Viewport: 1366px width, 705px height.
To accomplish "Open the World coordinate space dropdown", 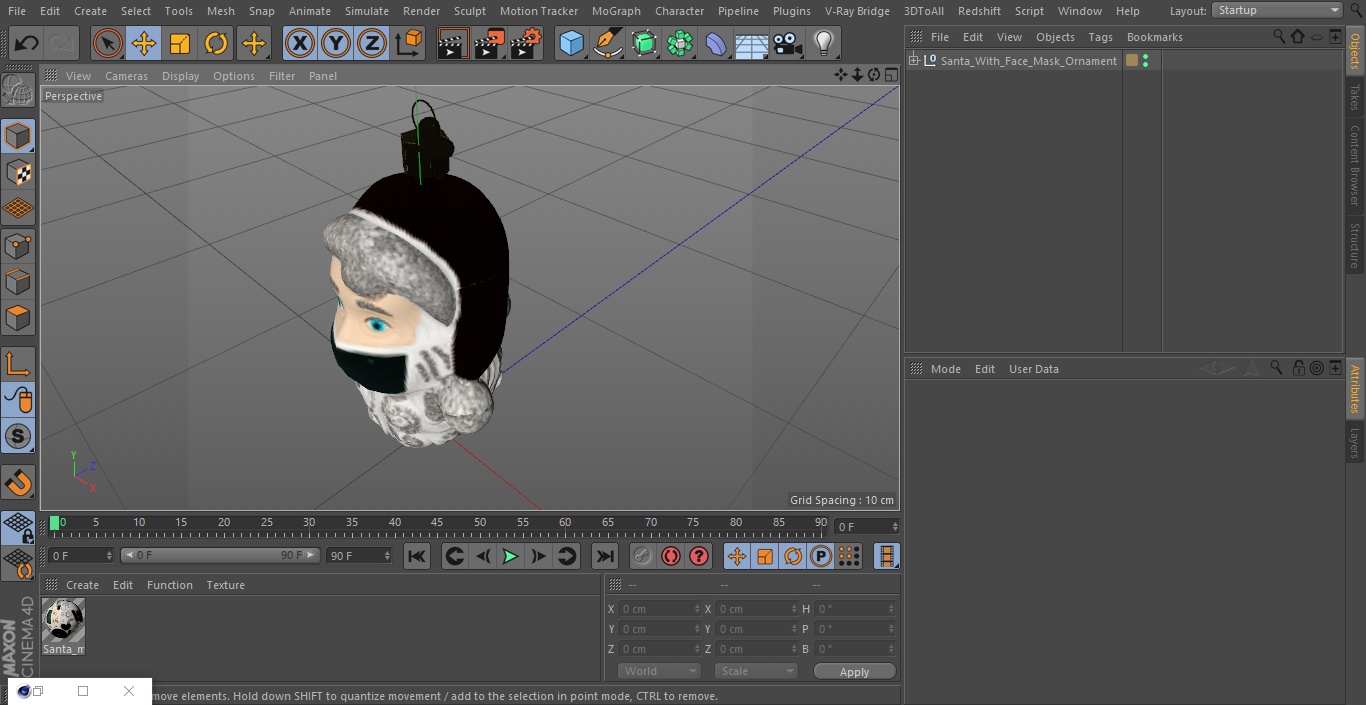I will click(x=659, y=672).
